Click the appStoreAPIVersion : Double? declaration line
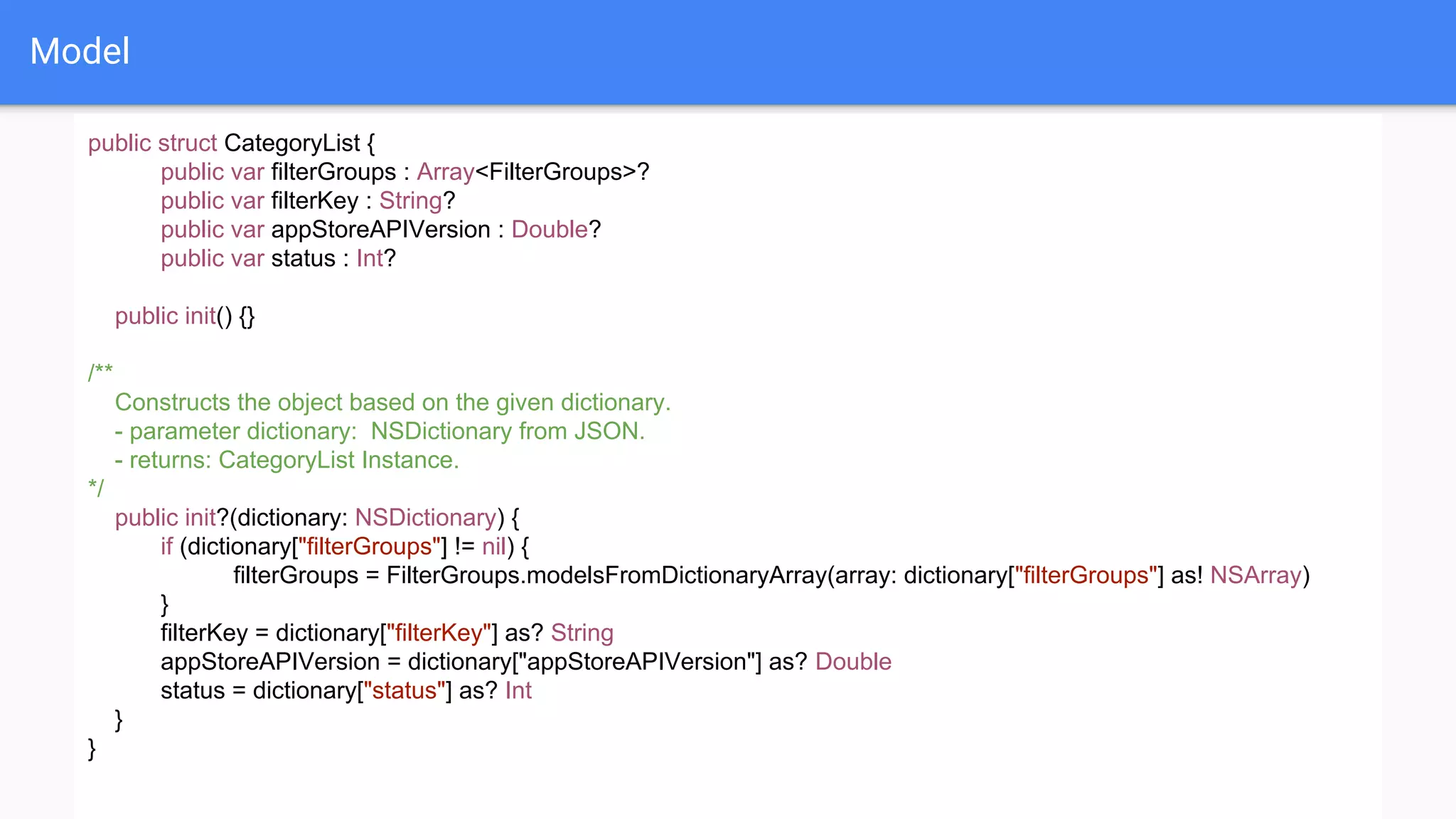 380,230
